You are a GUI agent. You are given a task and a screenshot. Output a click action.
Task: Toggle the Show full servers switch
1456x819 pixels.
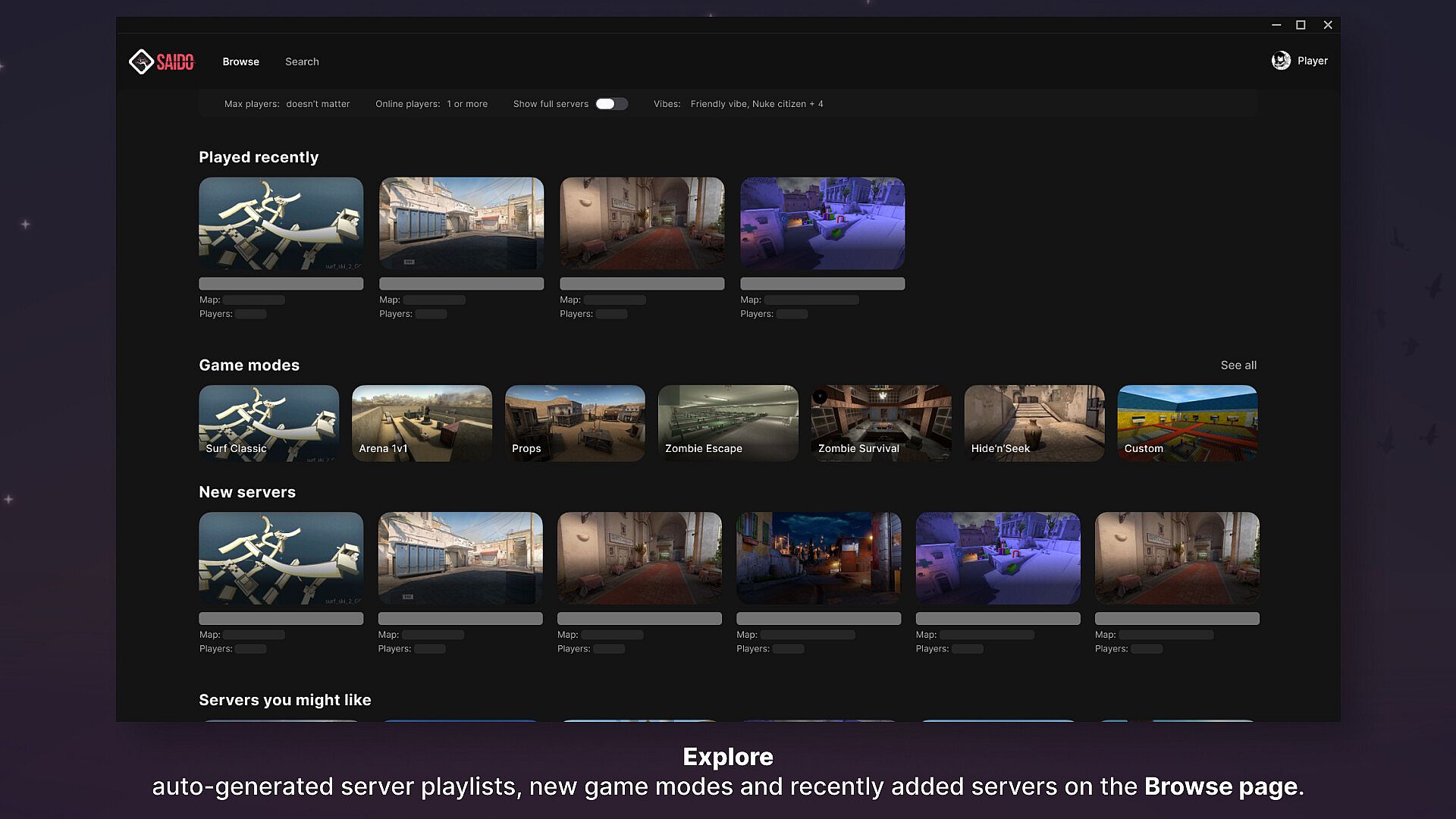611,104
